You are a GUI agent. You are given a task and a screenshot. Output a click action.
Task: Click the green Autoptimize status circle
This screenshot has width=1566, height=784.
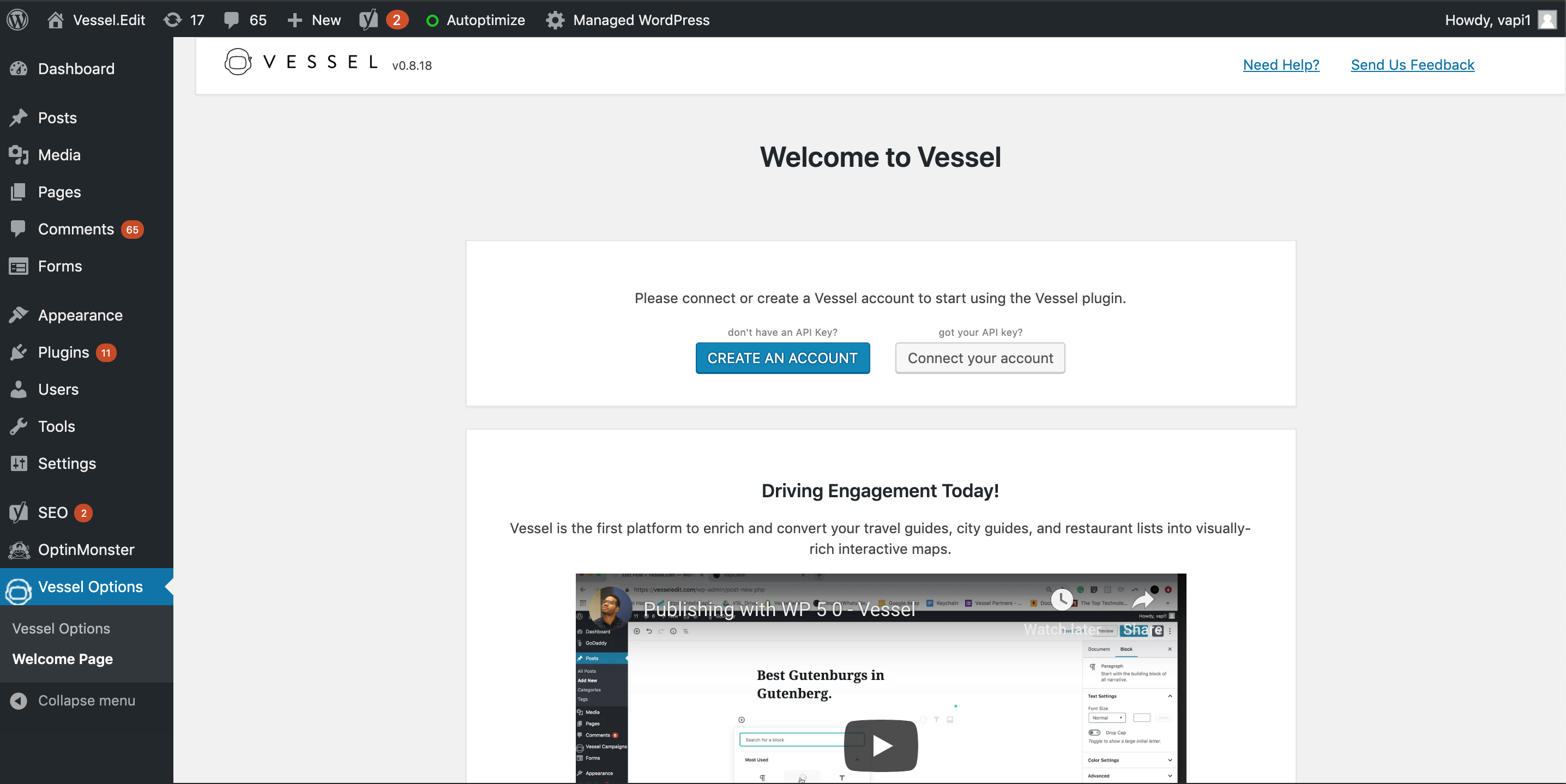(432, 21)
